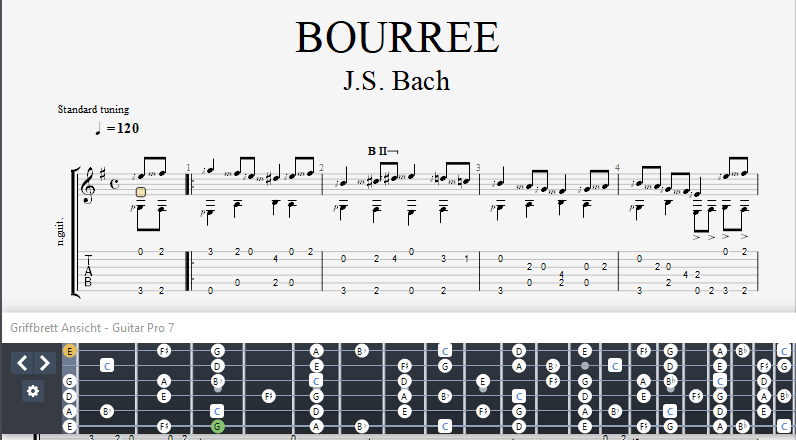Click the G at third fret, high E string
Image resolution: width=796 pixels, height=440 pixels.
pyautogui.click(x=217, y=351)
